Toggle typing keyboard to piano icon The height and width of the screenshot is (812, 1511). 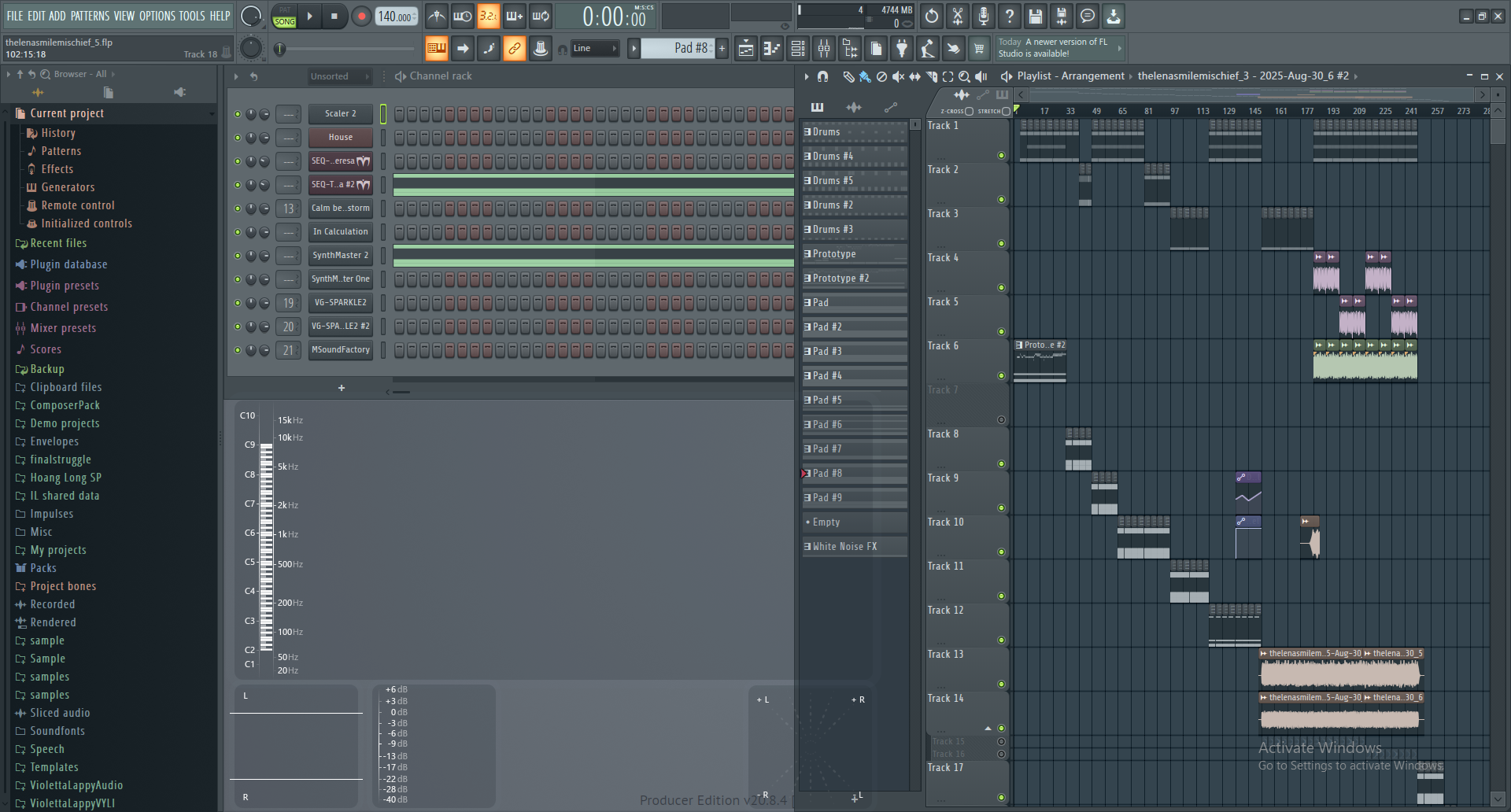click(x=437, y=49)
